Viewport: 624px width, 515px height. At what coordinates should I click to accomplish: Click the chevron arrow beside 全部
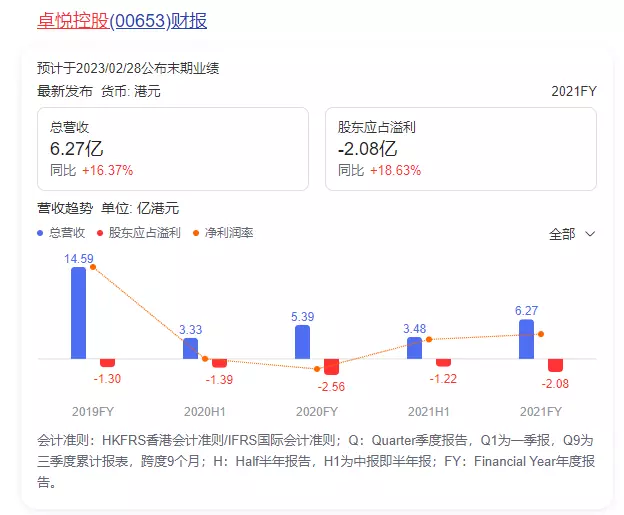[590, 234]
